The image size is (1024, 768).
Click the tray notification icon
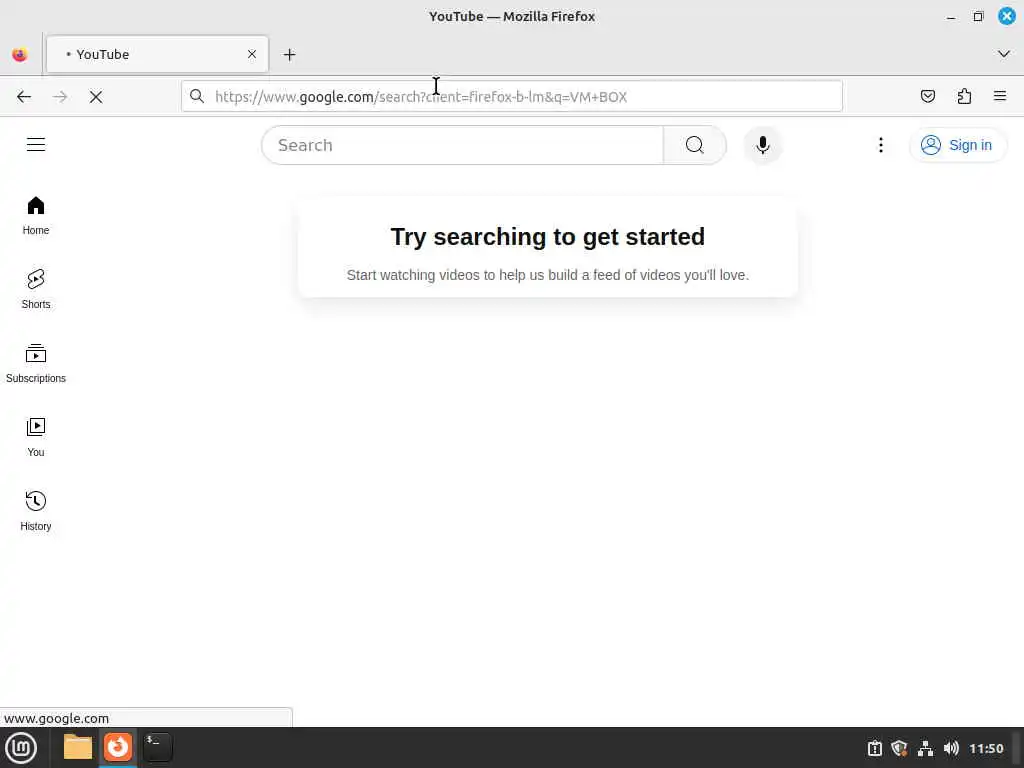tap(874, 748)
